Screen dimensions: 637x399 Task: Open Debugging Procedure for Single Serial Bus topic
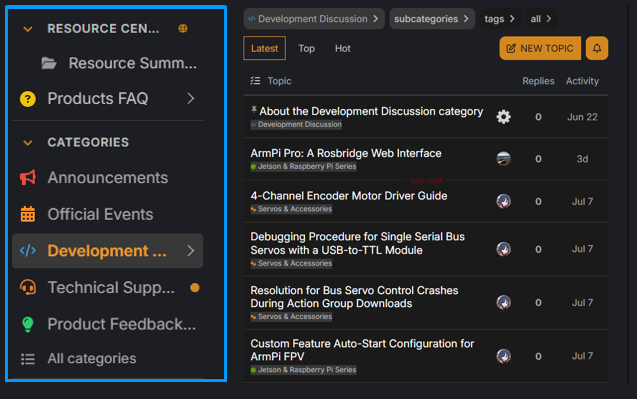(x=358, y=243)
